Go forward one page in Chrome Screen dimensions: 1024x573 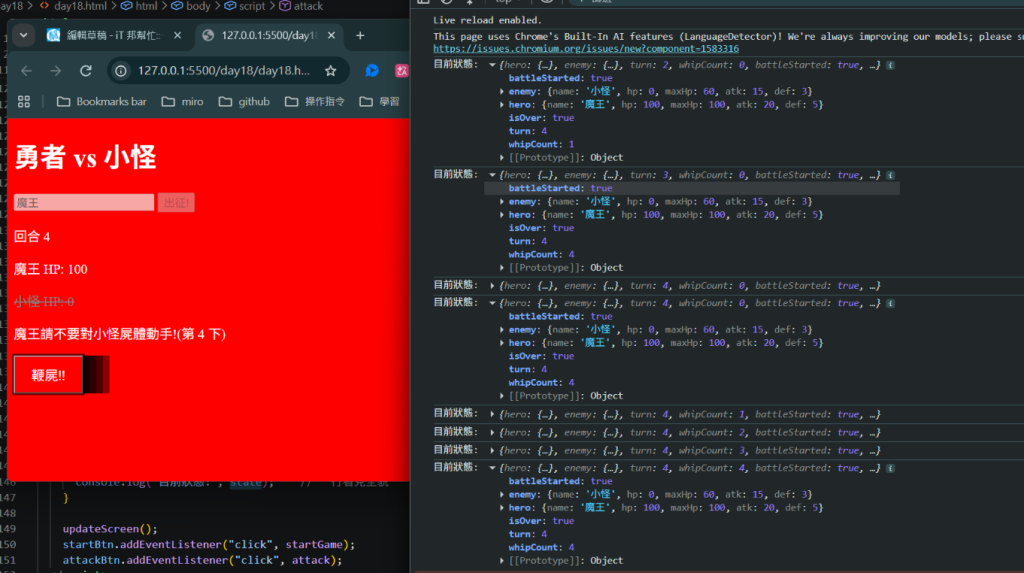56,71
